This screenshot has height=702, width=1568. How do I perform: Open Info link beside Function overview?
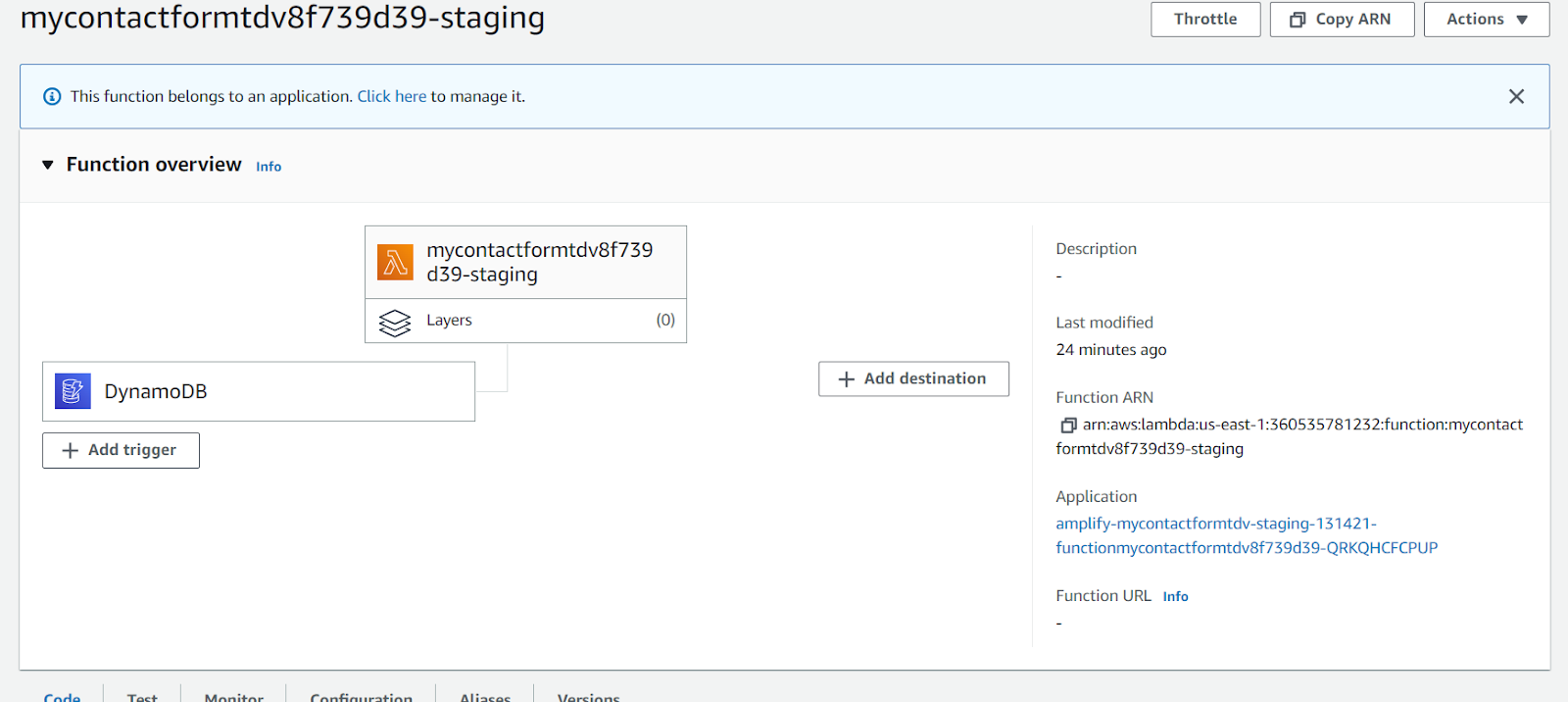[269, 167]
